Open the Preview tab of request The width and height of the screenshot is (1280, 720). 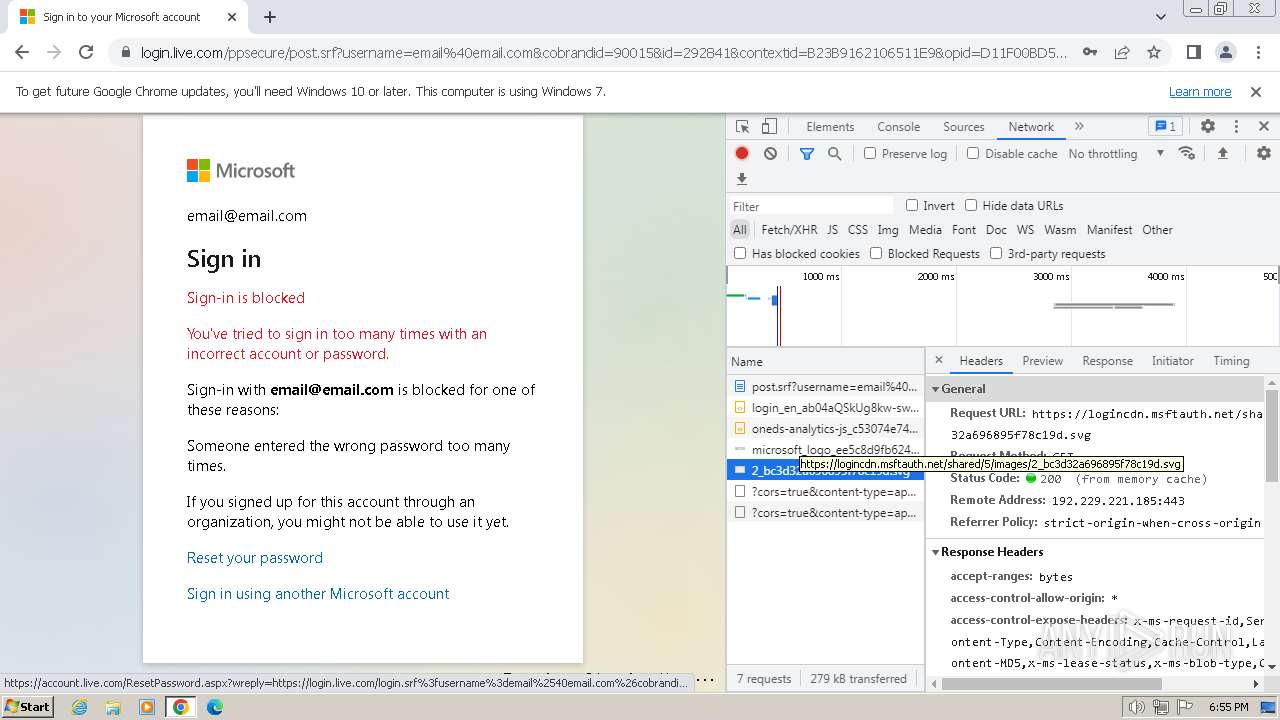click(1042, 361)
